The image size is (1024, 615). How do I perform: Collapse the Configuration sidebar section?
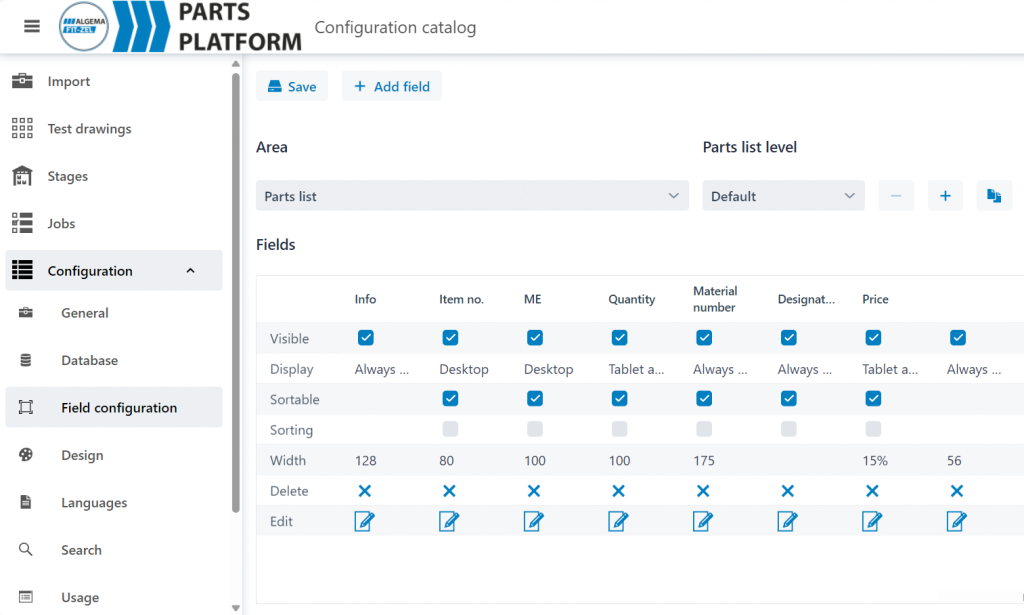(x=190, y=271)
